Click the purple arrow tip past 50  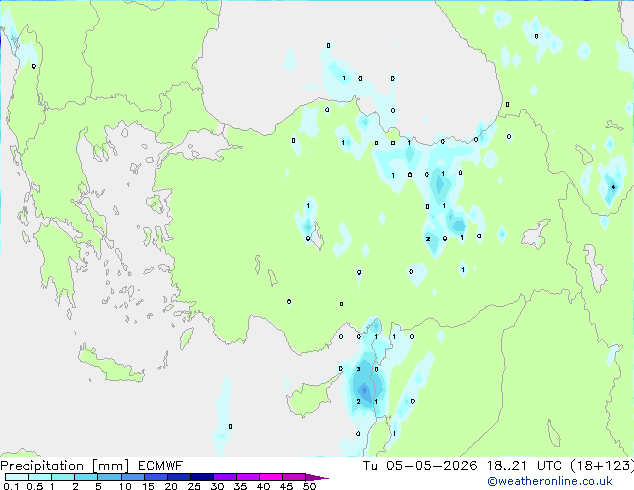[x=317, y=477]
